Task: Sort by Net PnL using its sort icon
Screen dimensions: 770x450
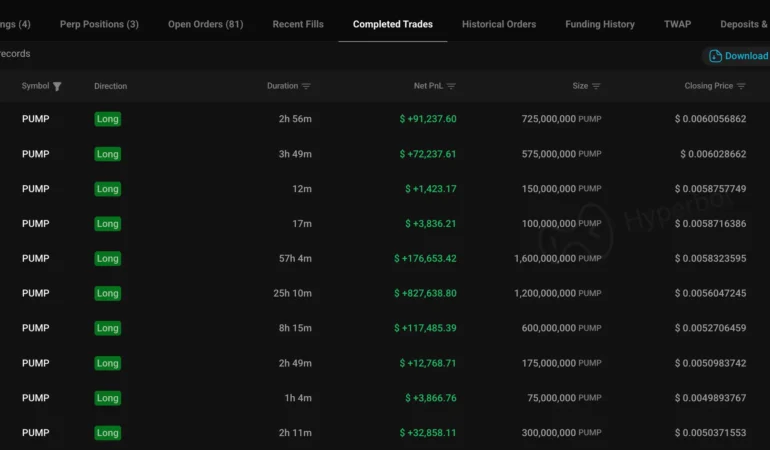Action: [451, 86]
